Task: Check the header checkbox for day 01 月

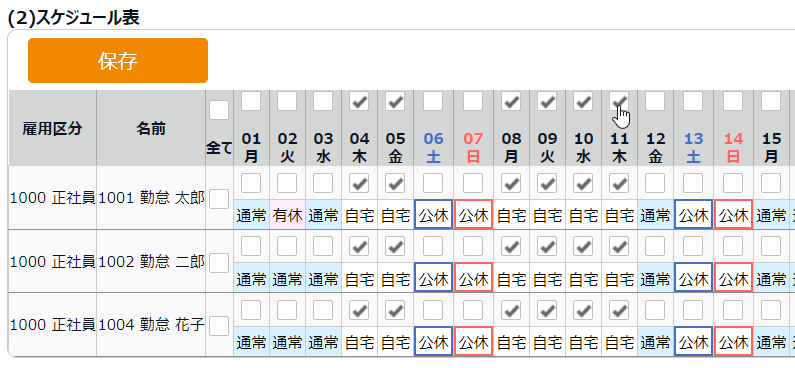Action: point(251,101)
